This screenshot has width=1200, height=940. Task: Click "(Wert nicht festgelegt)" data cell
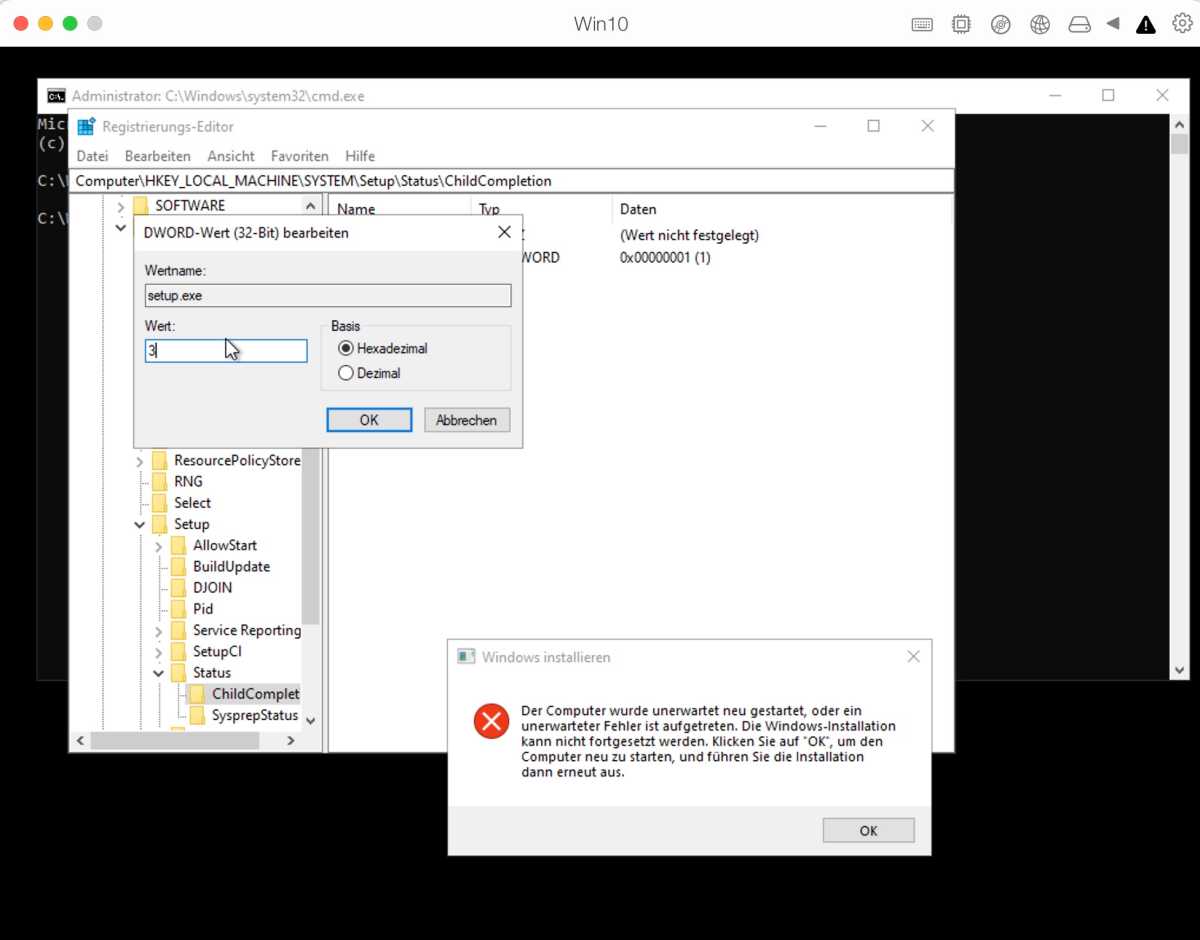689,235
